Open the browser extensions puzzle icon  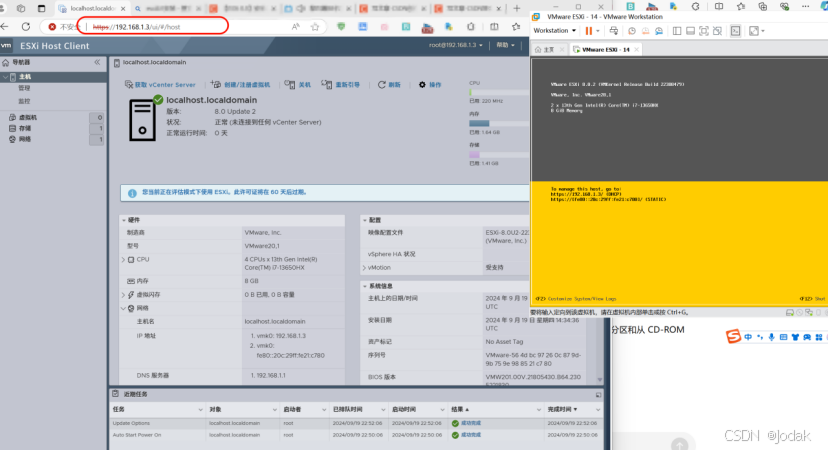pyautogui.click(x=471, y=27)
